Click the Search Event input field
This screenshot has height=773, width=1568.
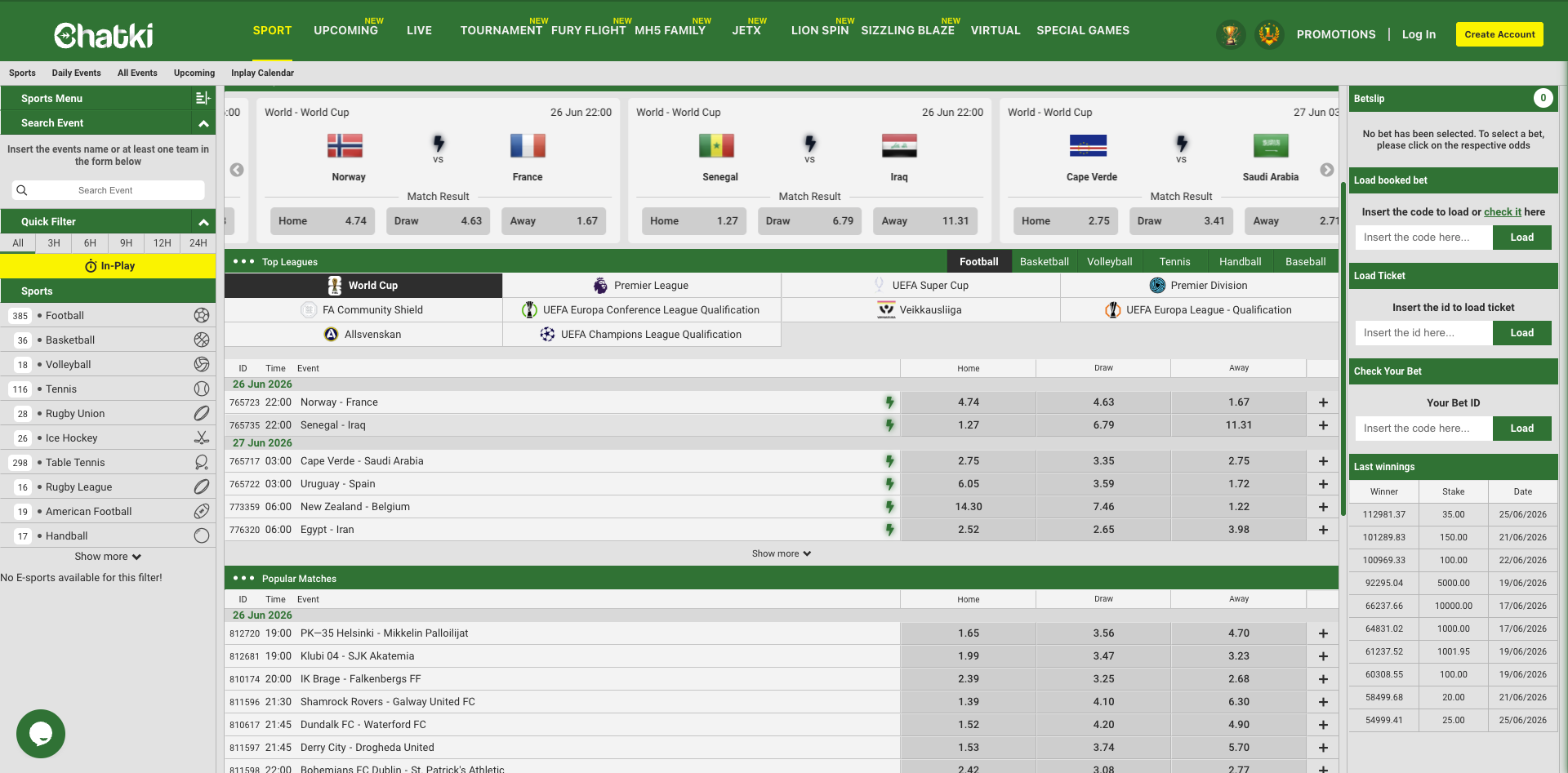108,190
